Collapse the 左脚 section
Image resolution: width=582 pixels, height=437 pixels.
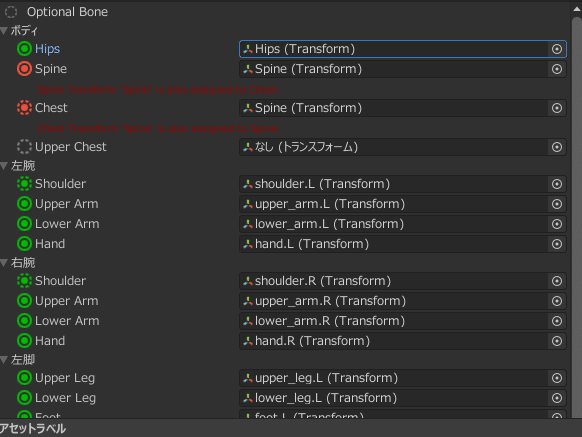pos(4,360)
